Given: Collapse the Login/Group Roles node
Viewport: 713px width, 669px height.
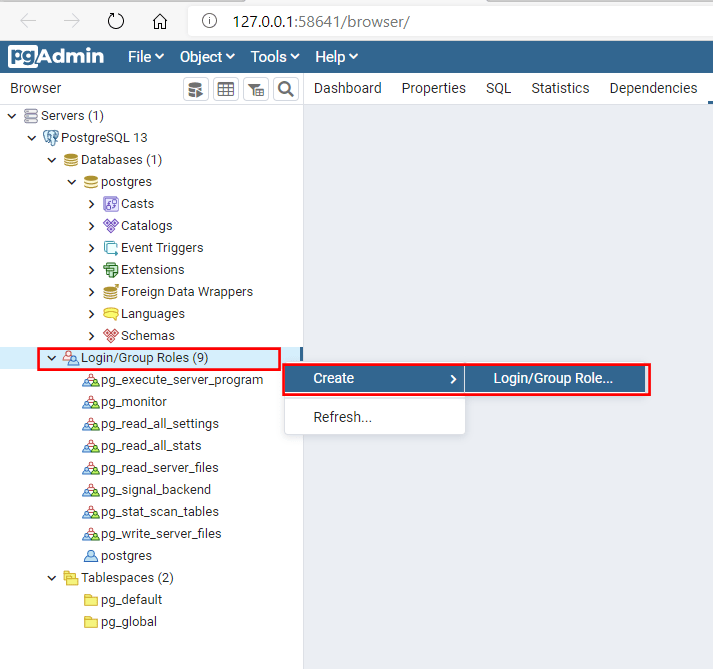Looking at the screenshot, I should point(52,358).
